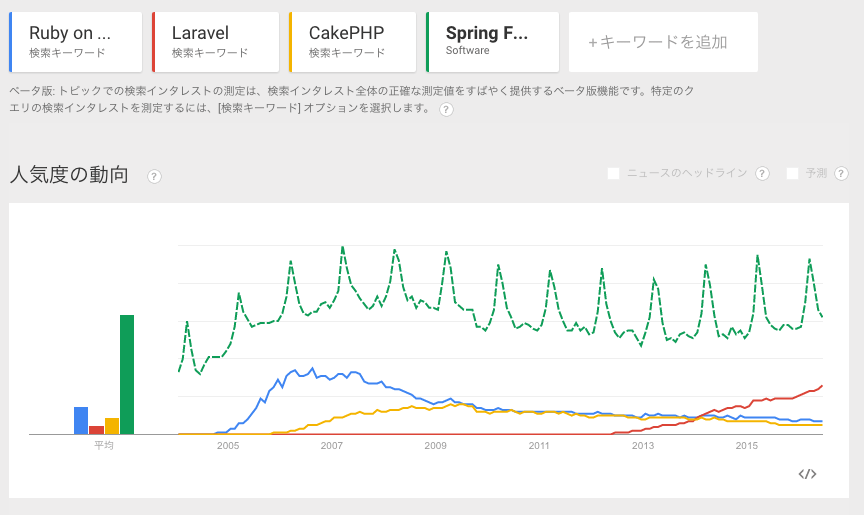Click the blue Ruby average bar
Image resolution: width=864 pixels, height=515 pixels.
click(x=81, y=421)
